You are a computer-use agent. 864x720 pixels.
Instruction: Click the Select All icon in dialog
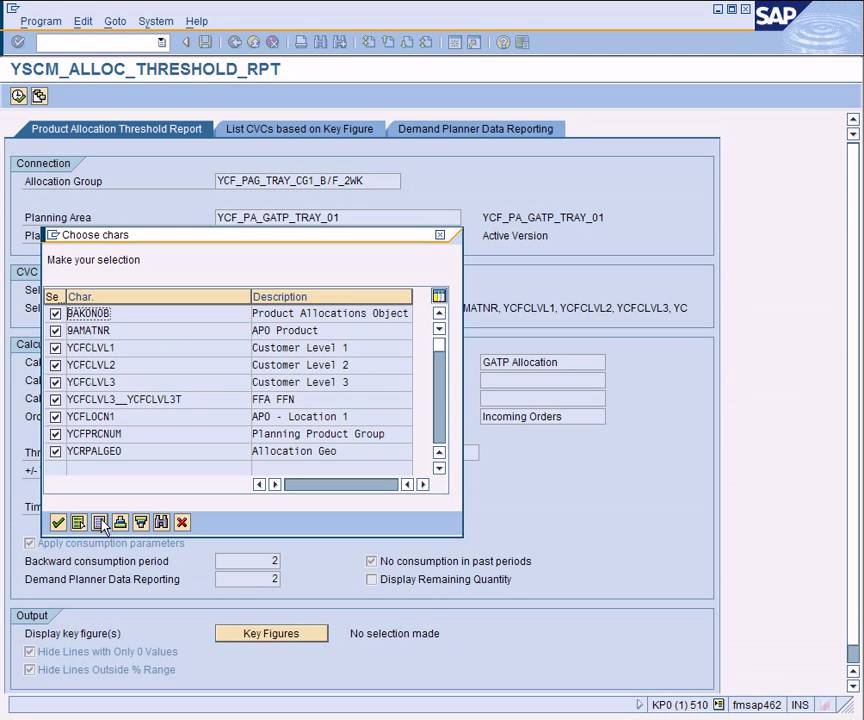pyautogui.click(x=79, y=522)
